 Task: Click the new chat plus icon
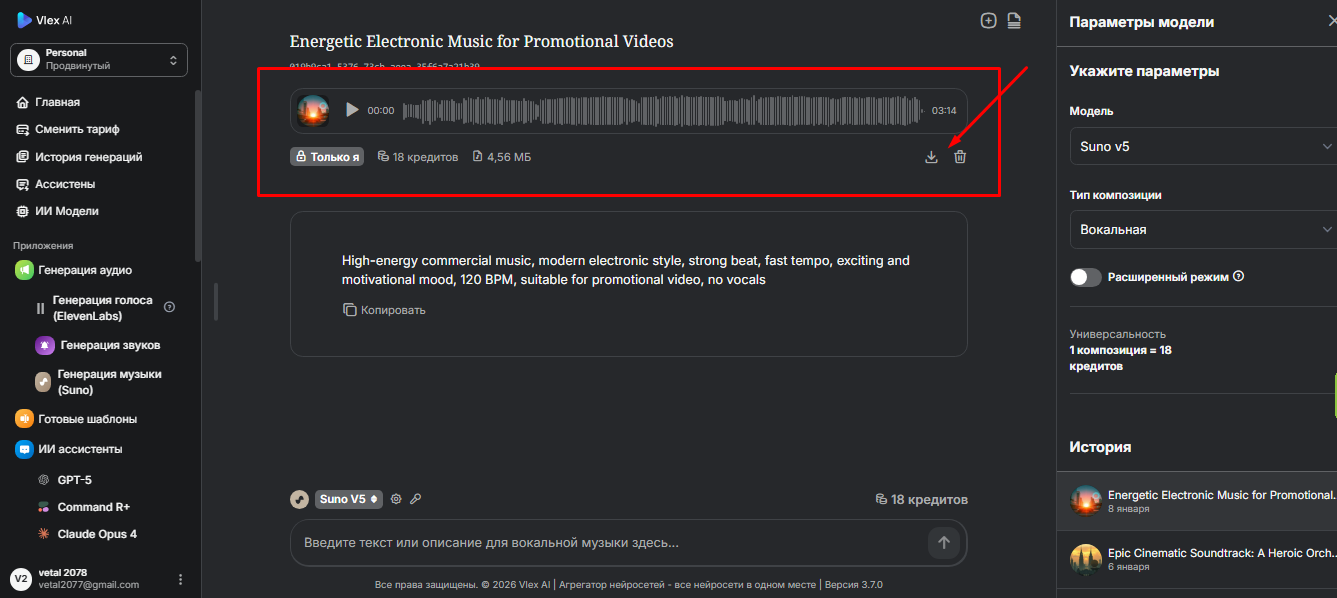[x=988, y=21]
